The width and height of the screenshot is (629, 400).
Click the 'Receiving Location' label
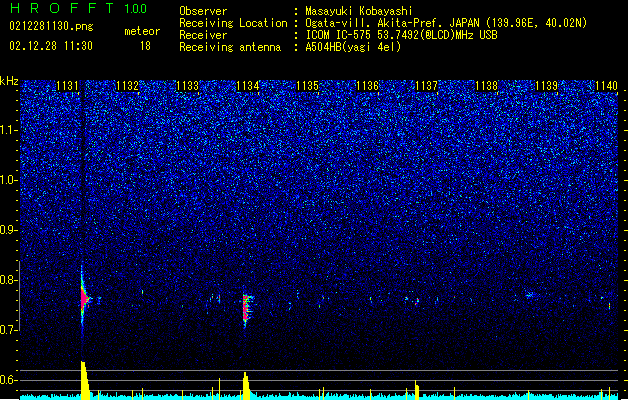233,23
